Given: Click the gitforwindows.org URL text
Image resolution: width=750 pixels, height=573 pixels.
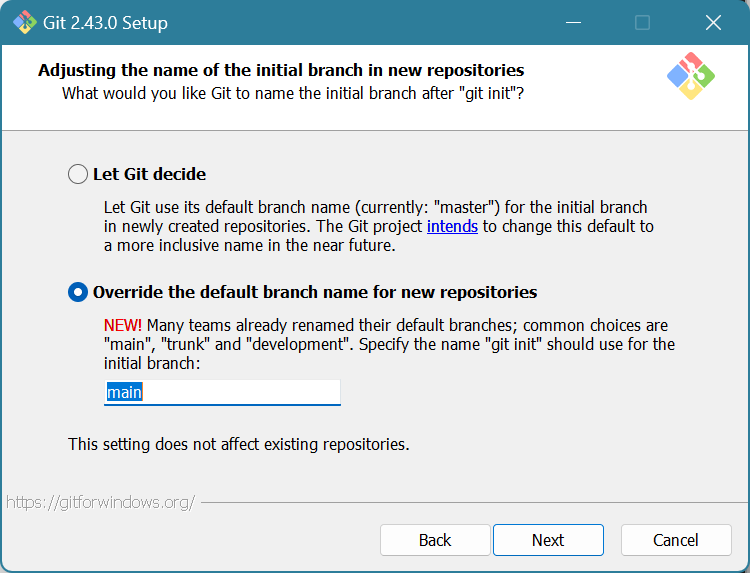Looking at the screenshot, I should pyautogui.click(x=100, y=502).
